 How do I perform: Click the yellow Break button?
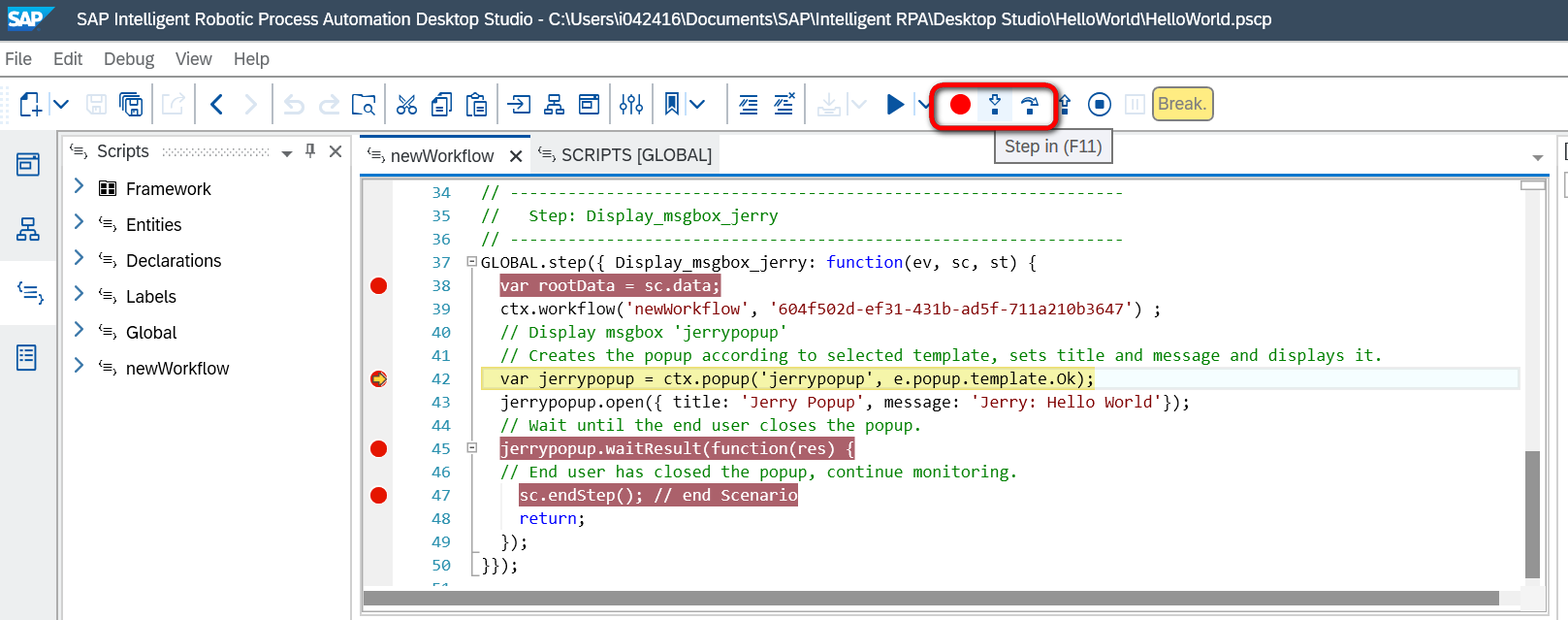[x=1182, y=104]
